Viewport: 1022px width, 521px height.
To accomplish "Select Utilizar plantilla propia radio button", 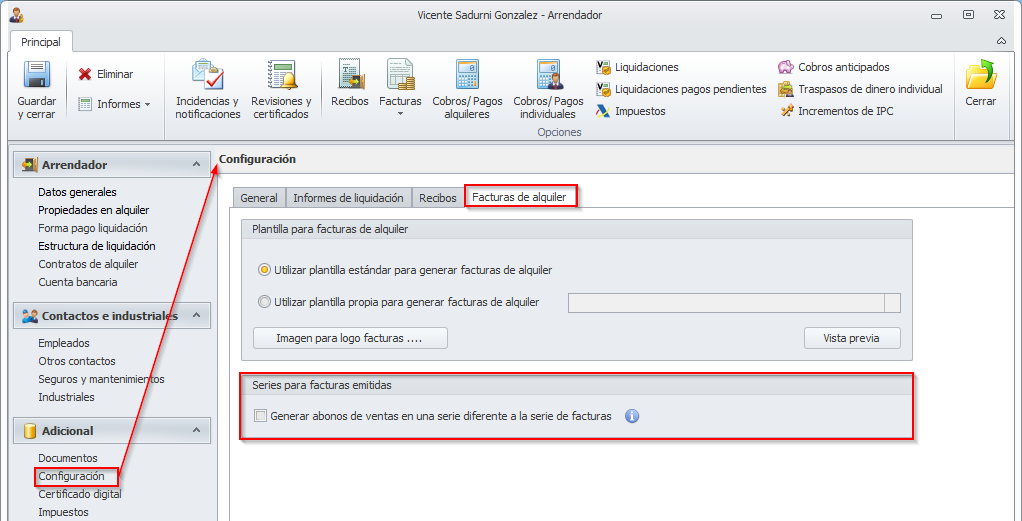I will (264, 302).
